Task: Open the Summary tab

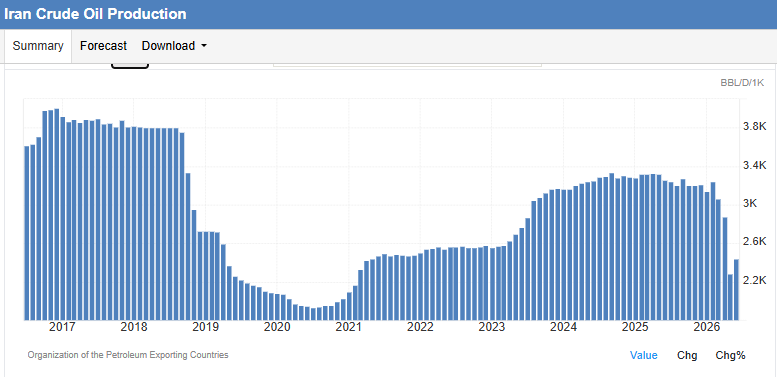Action: pyautogui.click(x=38, y=46)
